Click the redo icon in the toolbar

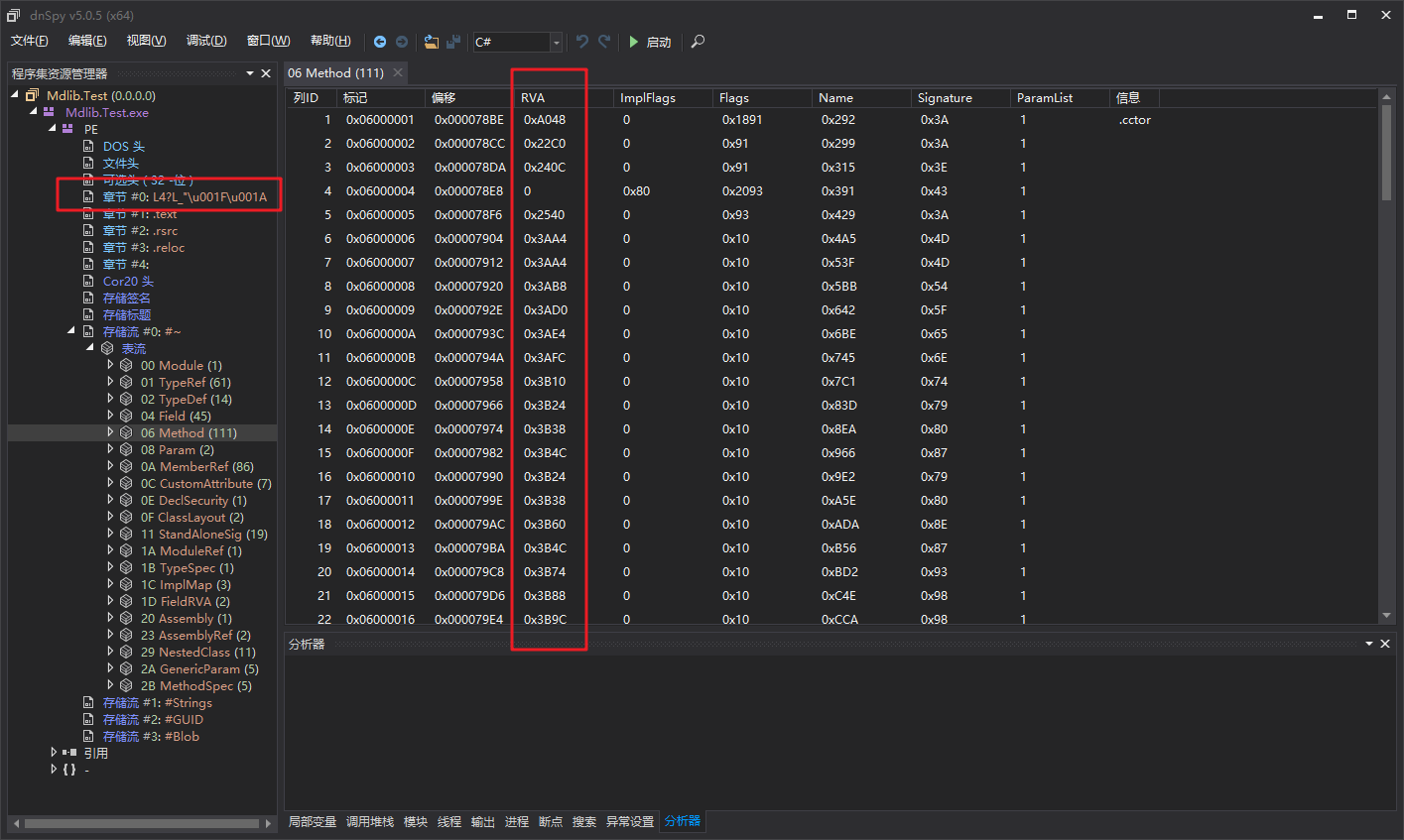(x=601, y=42)
